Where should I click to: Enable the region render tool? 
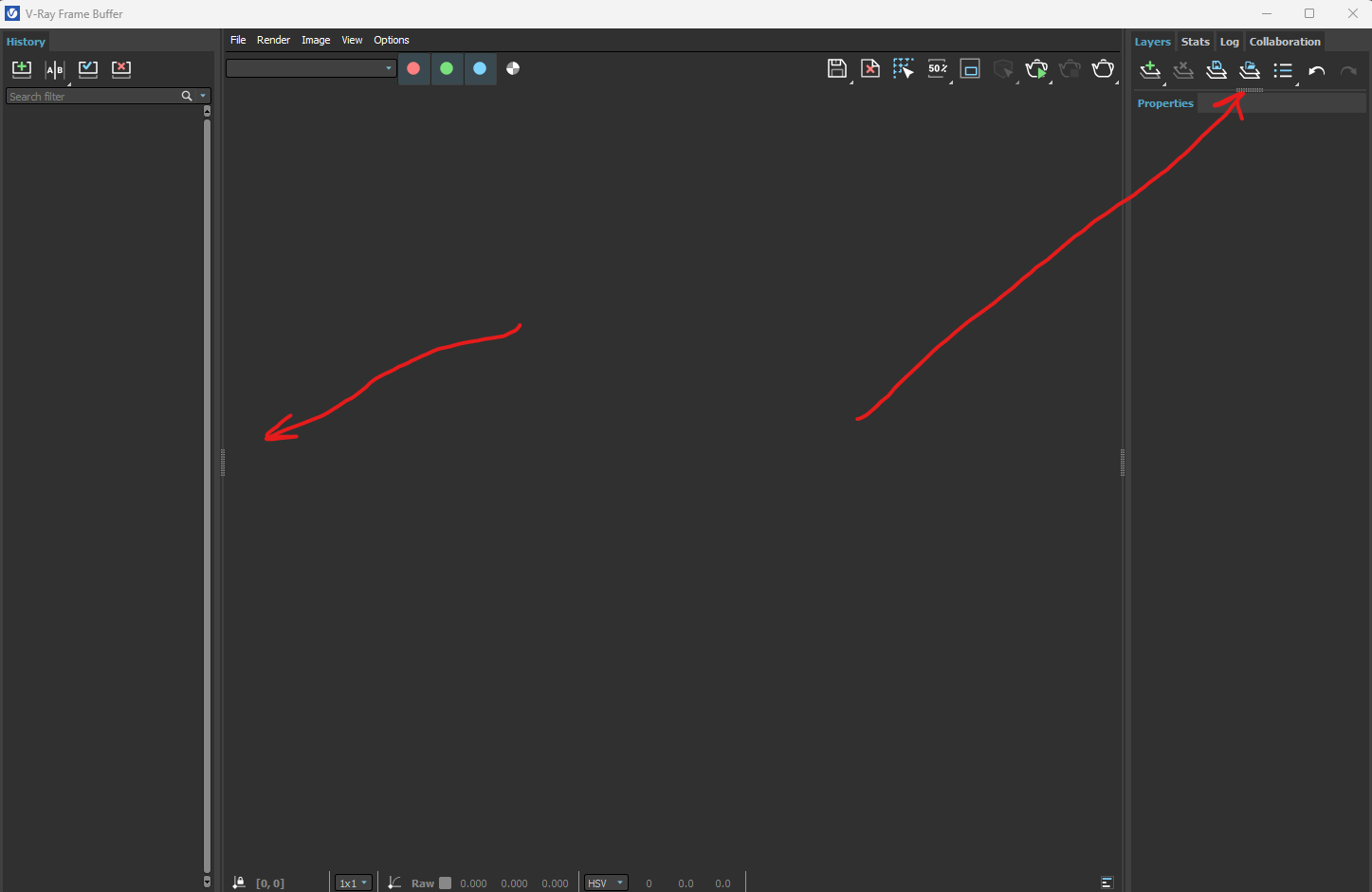coord(970,68)
